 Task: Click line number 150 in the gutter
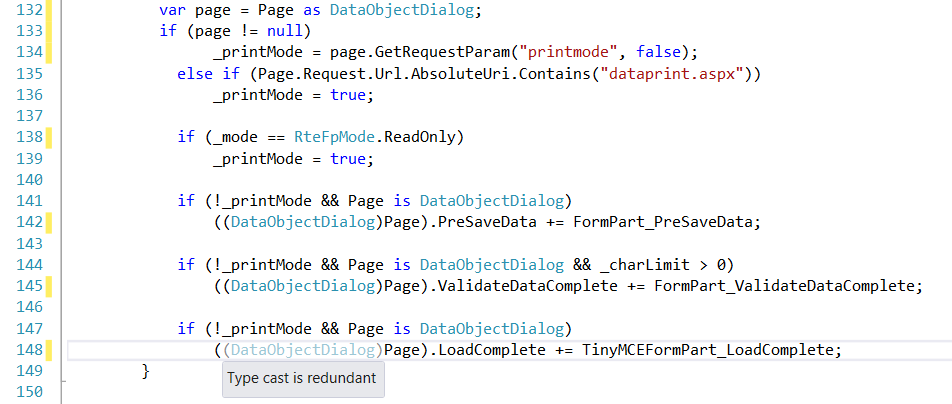(30, 392)
